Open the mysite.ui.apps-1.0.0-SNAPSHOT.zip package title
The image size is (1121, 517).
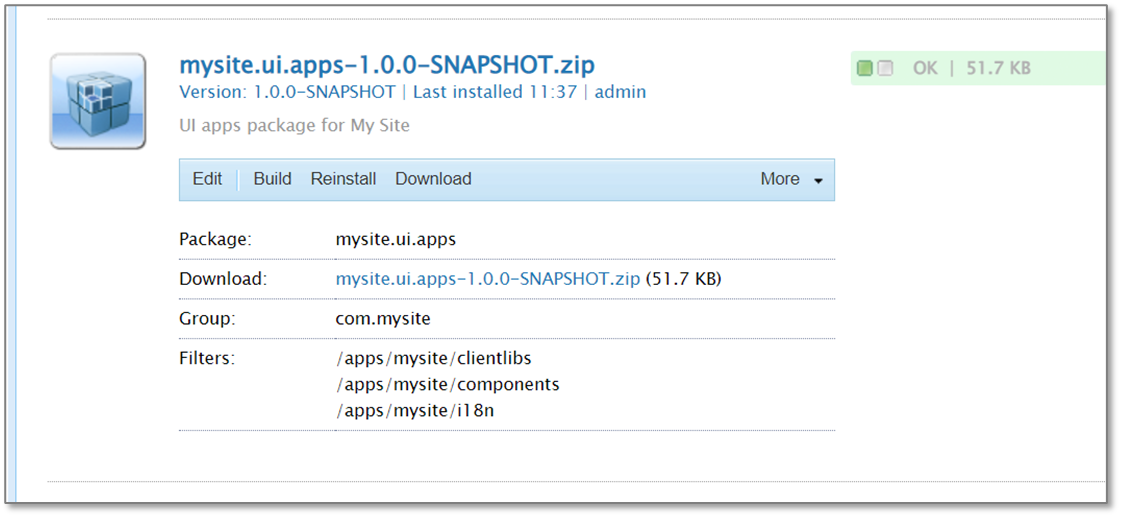(x=386, y=66)
